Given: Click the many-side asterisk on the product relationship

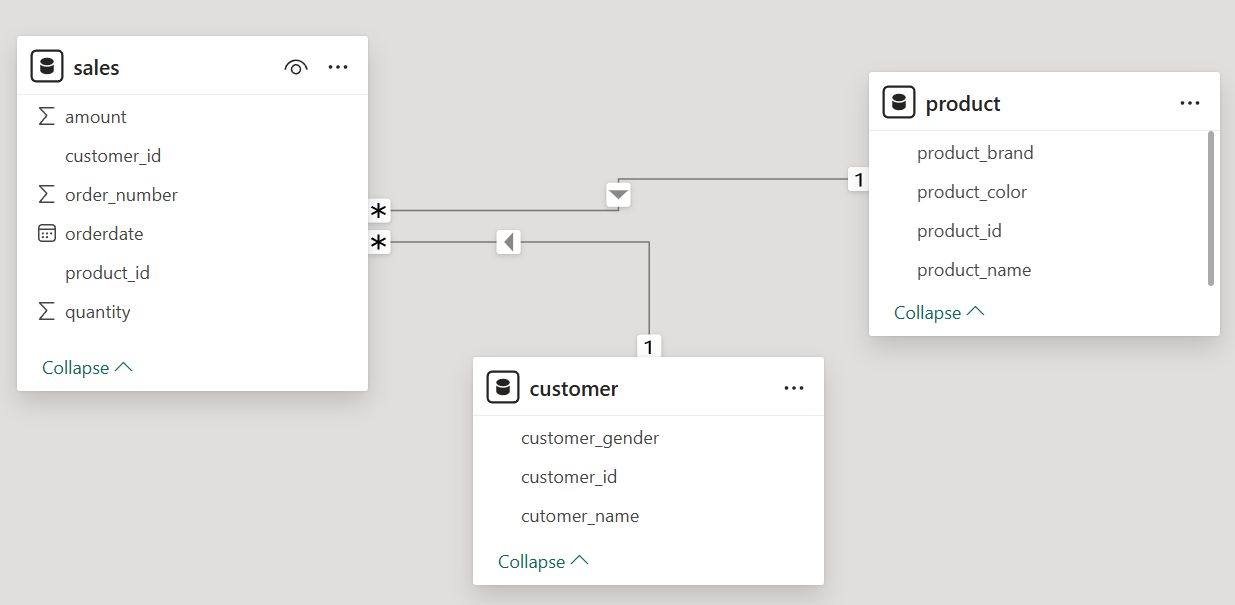Looking at the screenshot, I should click(379, 210).
